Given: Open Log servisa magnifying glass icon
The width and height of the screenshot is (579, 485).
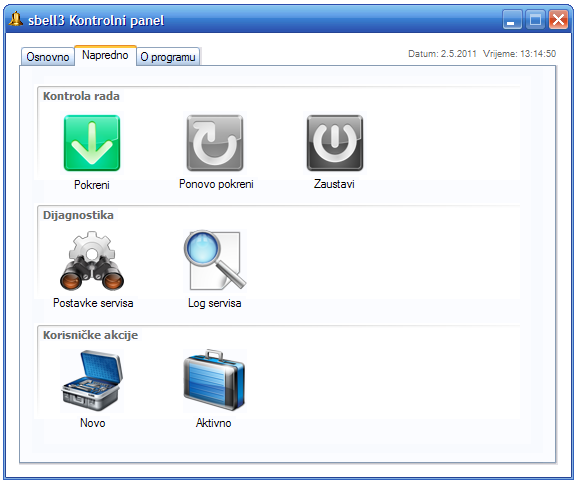Looking at the screenshot, I should [x=215, y=260].
